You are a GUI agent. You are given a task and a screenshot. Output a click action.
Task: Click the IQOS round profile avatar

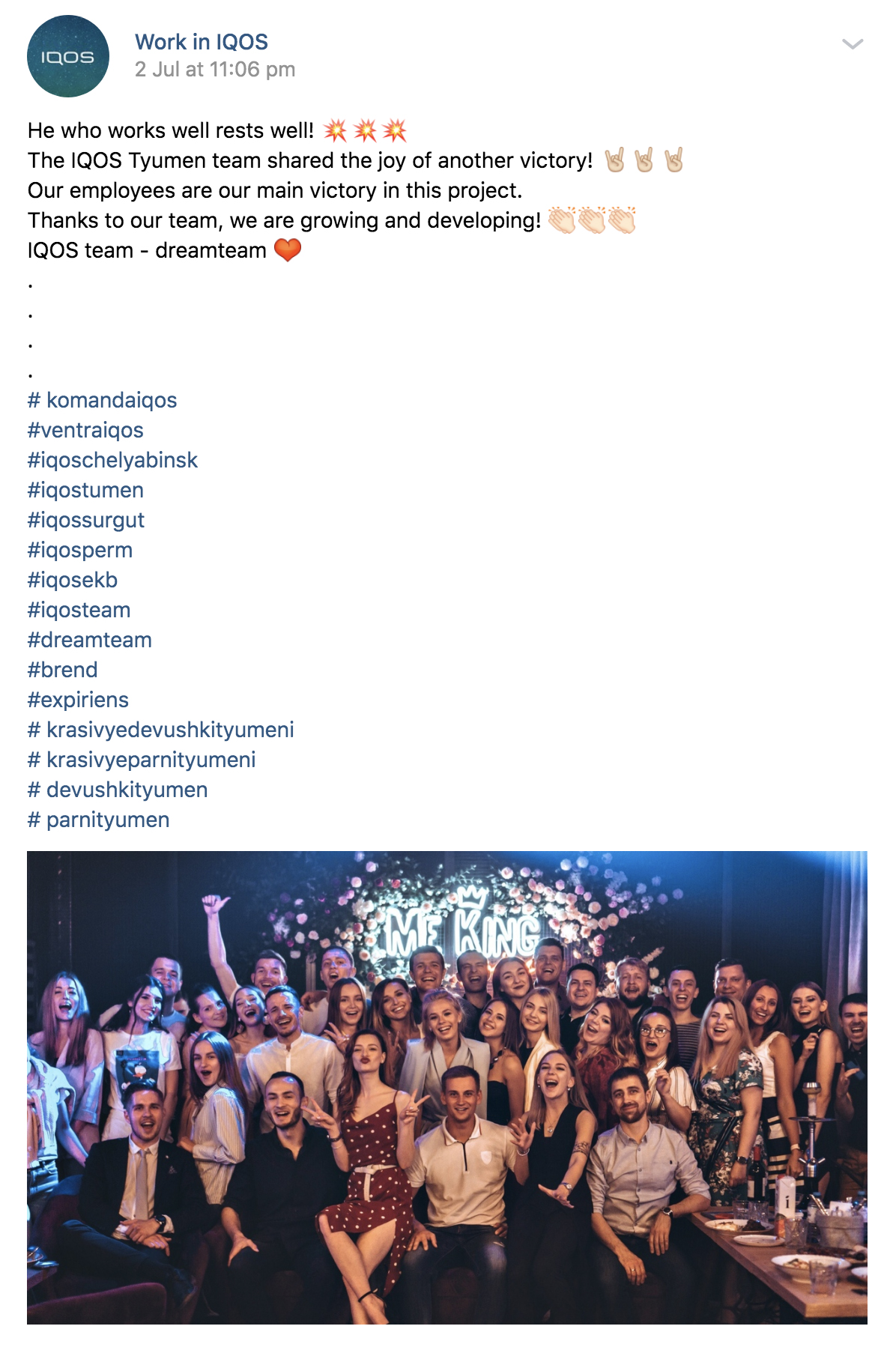tap(68, 56)
